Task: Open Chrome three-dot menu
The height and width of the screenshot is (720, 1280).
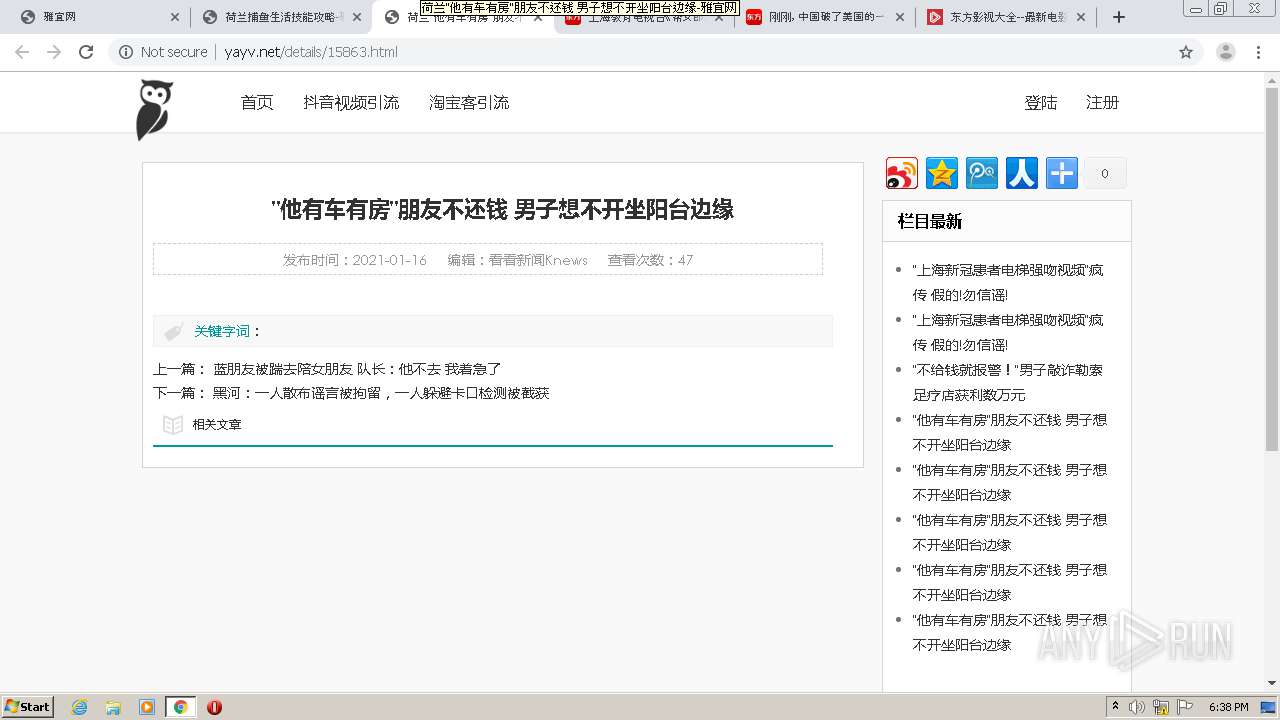Action: pos(1259,52)
